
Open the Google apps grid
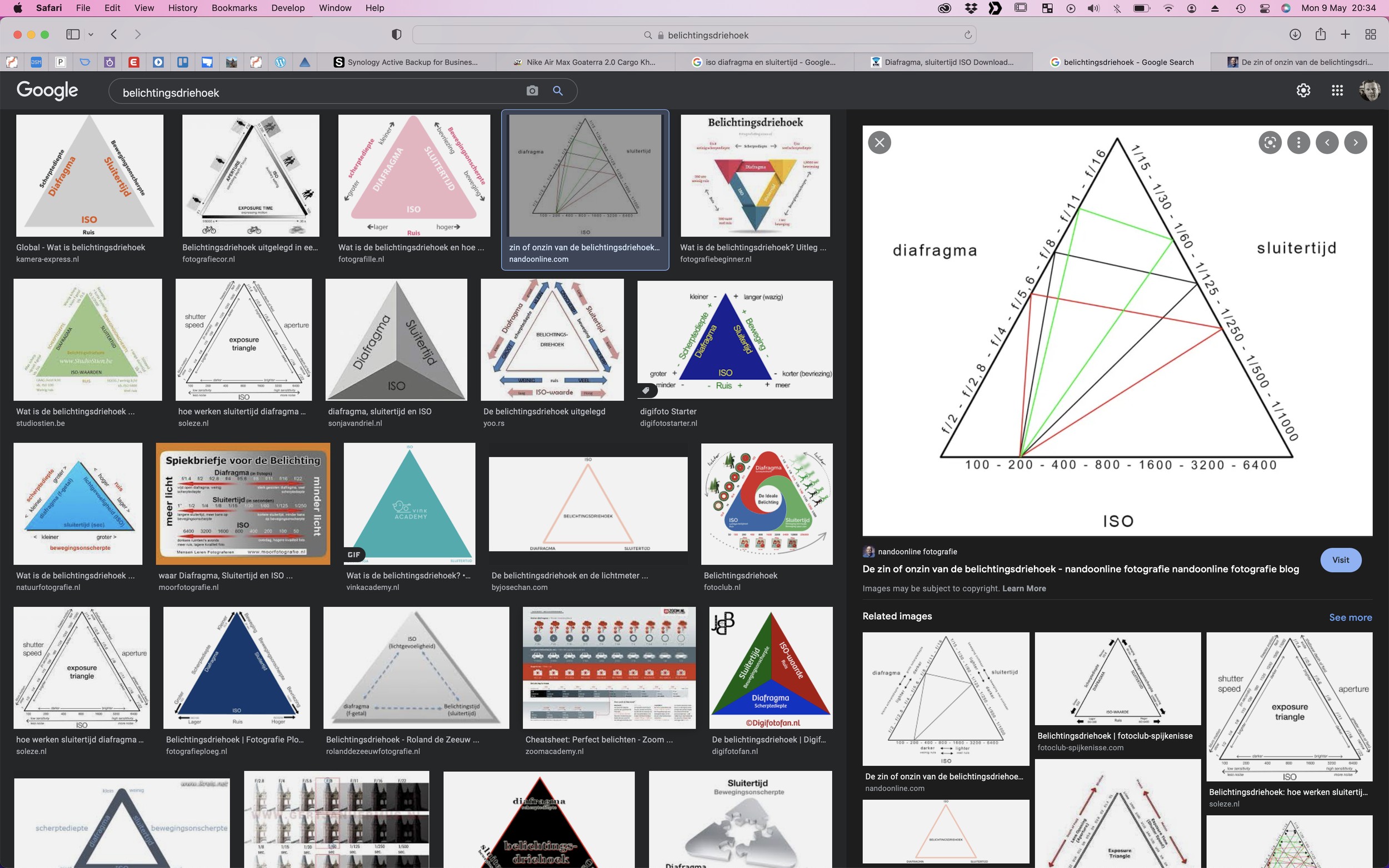pyautogui.click(x=1337, y=91)
